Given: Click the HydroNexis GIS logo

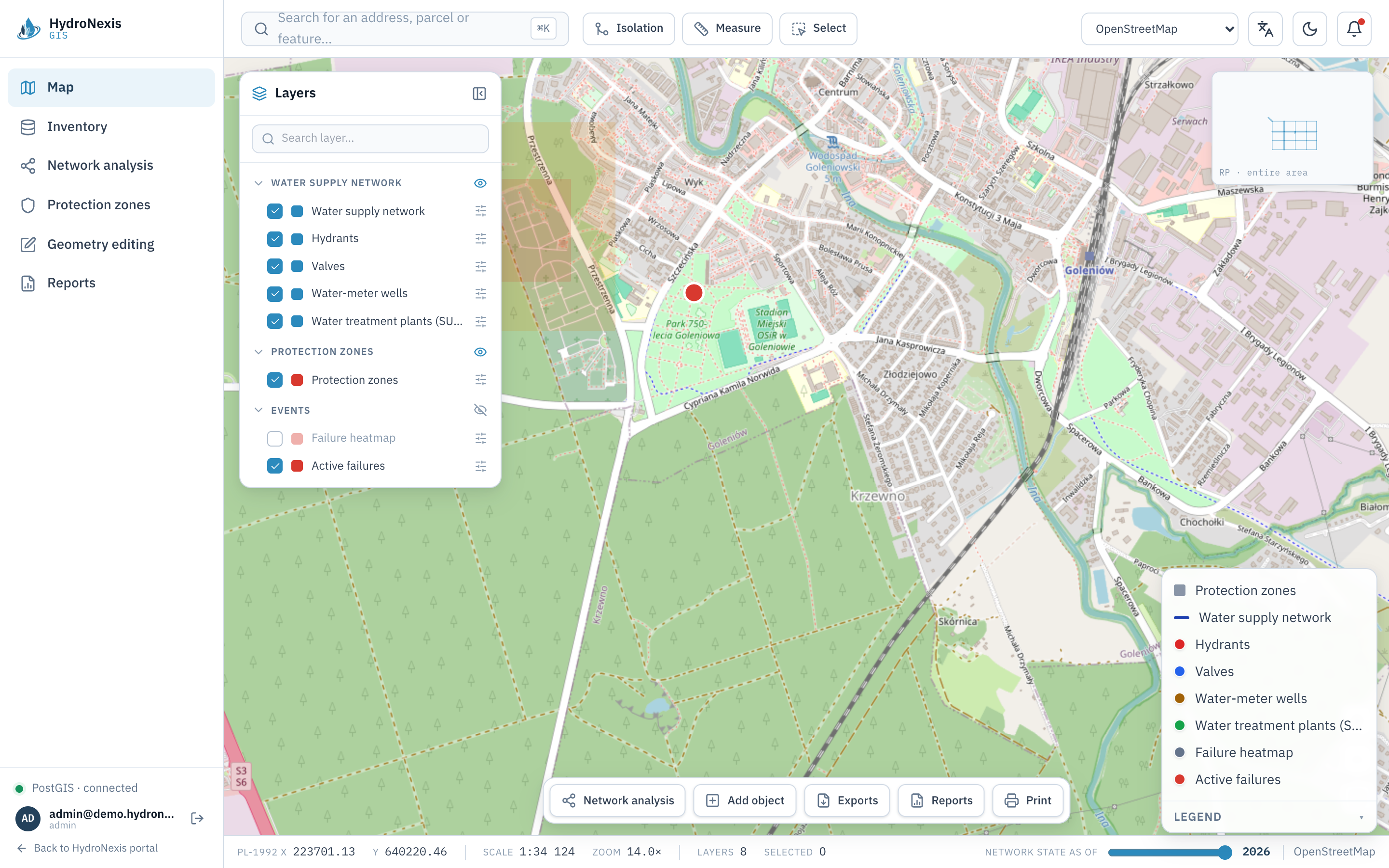Looking at the screenshot, I should click(x=69, y=28).
